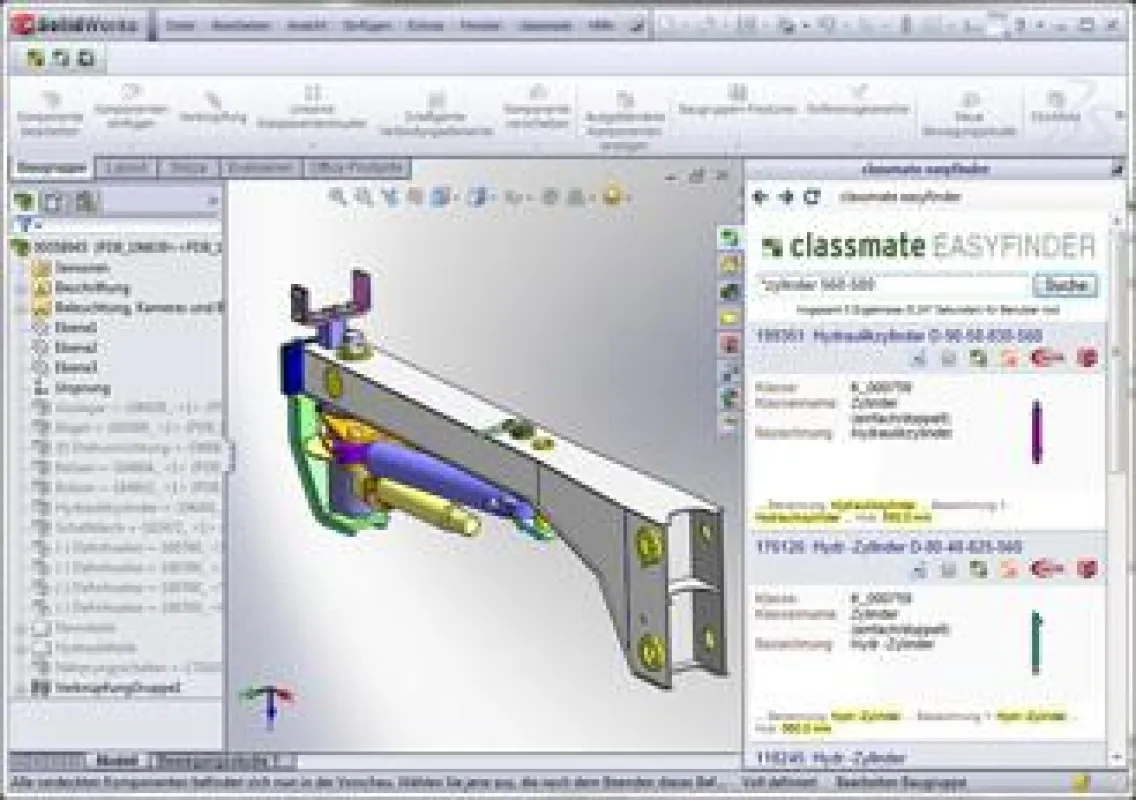Switch to the Layout ribbon tab

(x=126, y=168)
